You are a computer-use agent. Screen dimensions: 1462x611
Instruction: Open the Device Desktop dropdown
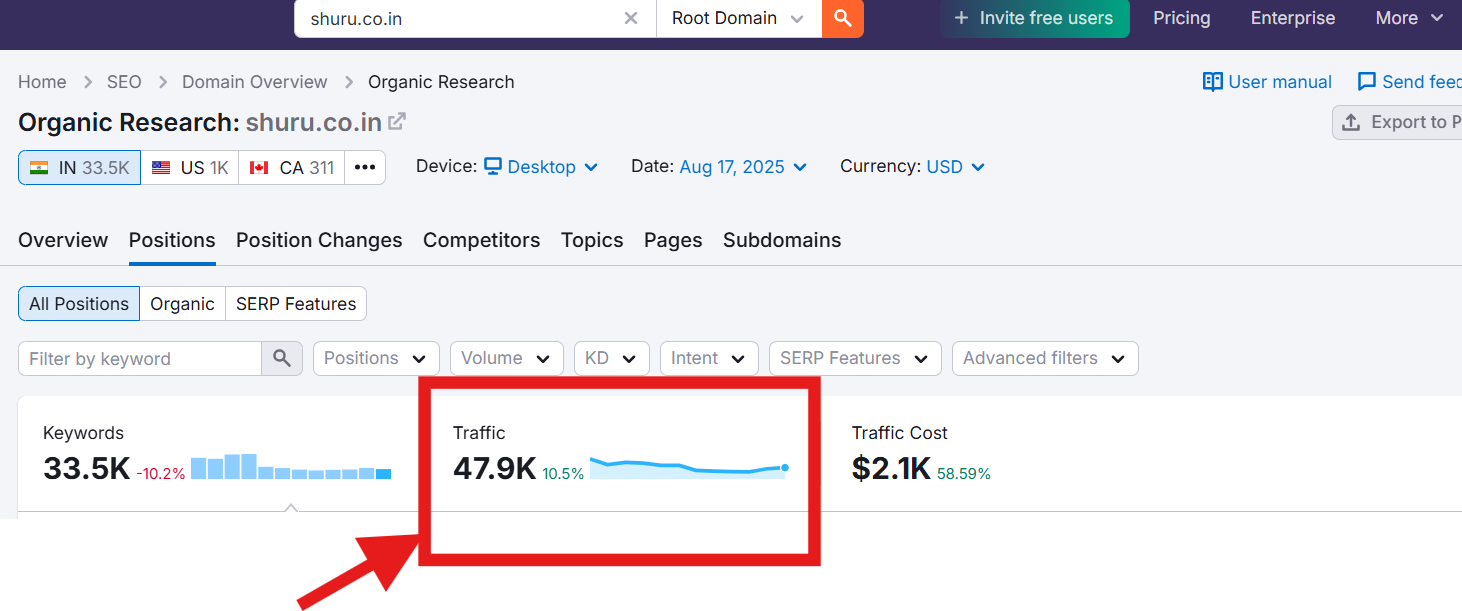click(x=540, y=167)
